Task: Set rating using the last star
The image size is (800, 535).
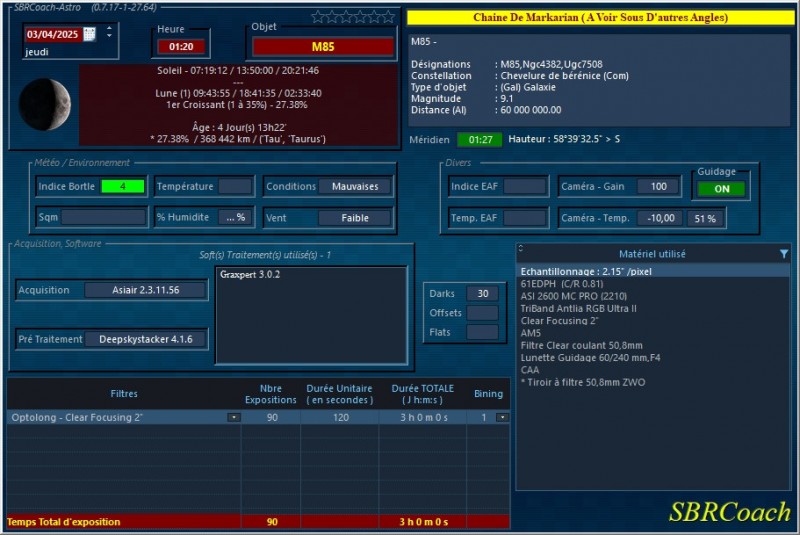Action: tap(388, 17)
